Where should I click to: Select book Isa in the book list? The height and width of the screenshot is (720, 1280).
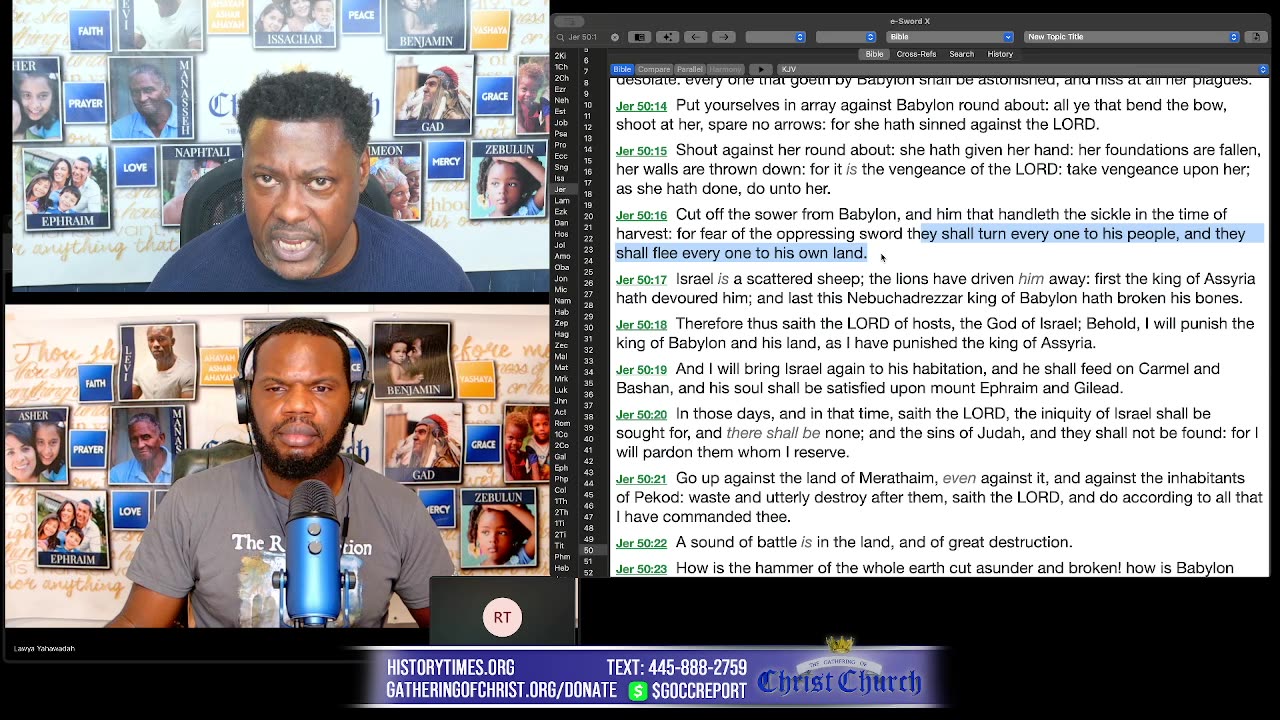tap(560, 178)
